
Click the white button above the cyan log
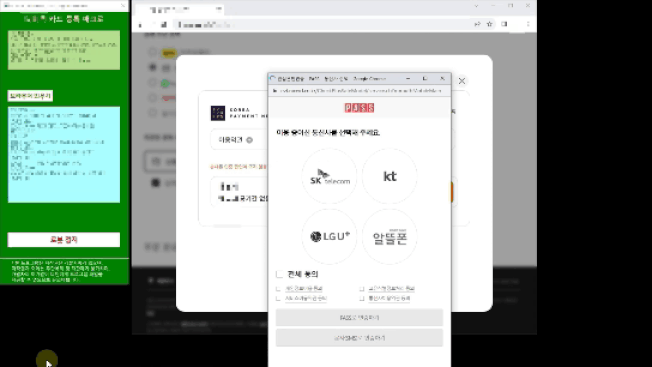click(30, 96)
